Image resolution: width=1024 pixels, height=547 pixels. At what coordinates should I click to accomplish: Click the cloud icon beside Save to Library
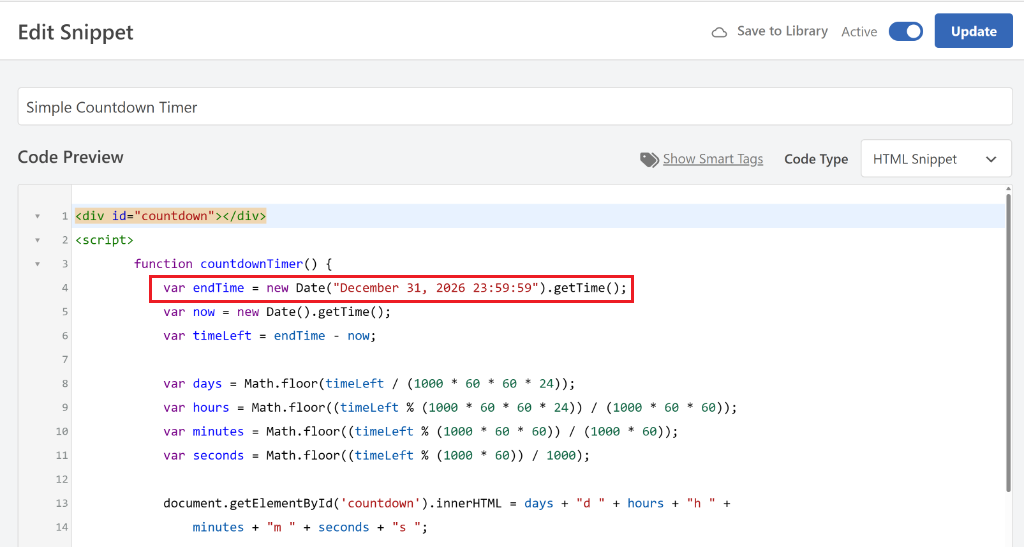(x=719, y=32)
